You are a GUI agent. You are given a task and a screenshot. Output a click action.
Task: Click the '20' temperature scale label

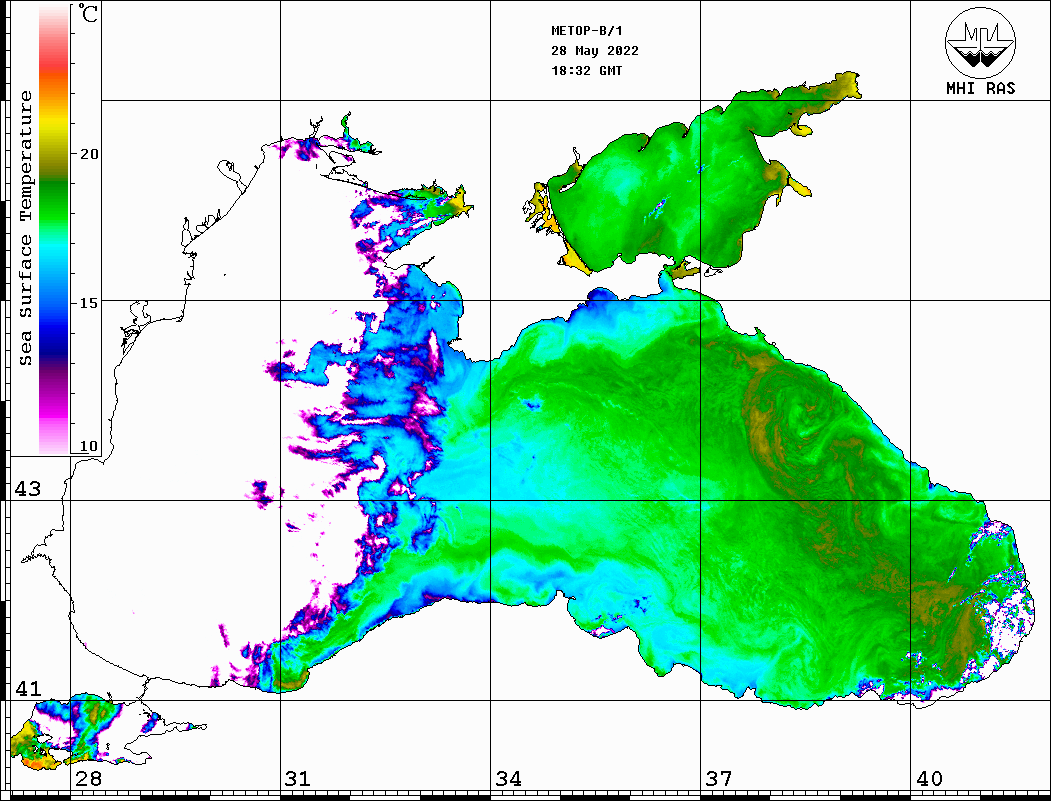89,154
